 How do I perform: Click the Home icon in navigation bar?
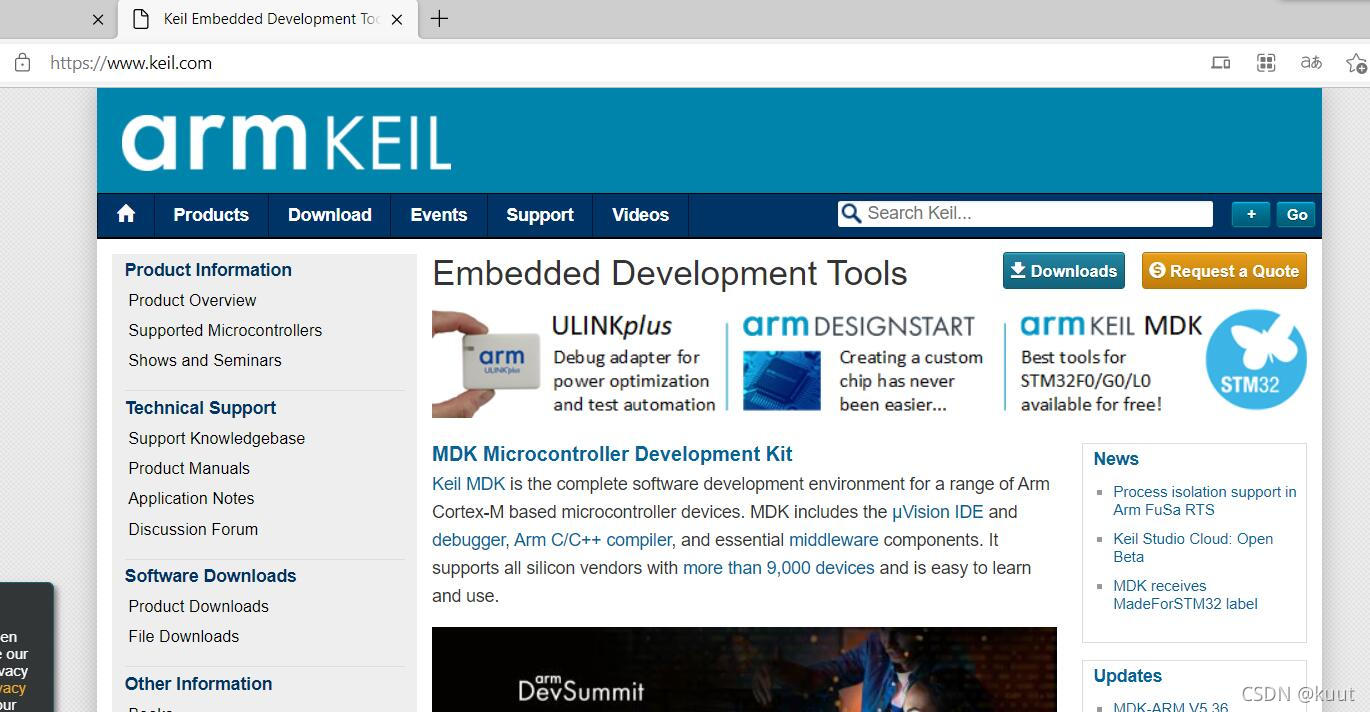(x=126, y=214)
